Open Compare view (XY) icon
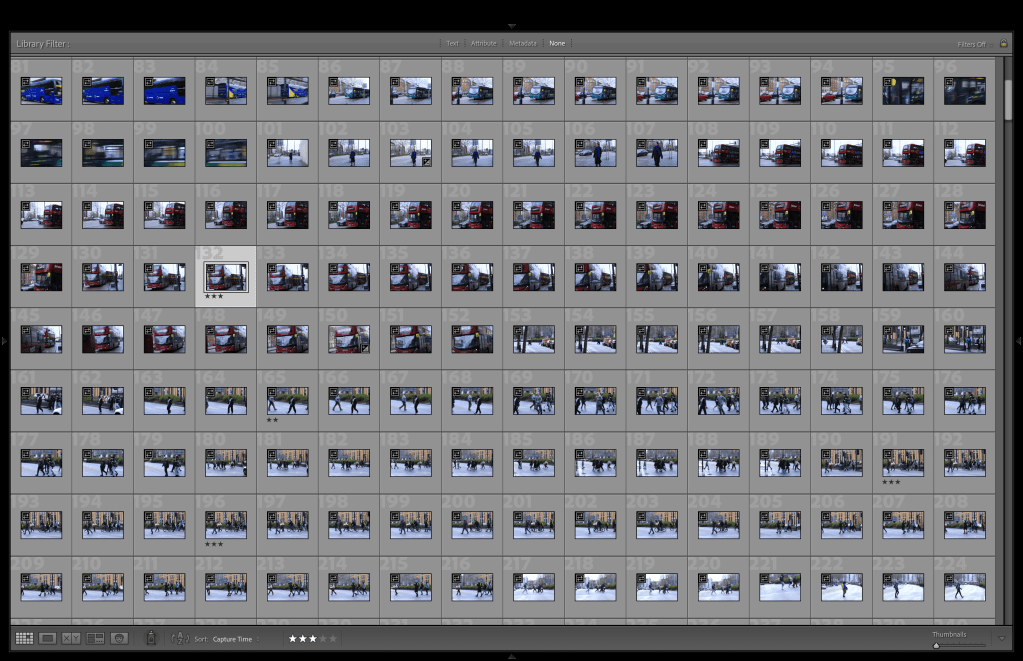This screenshot has height=661, width=1023. tap(71, 638)
